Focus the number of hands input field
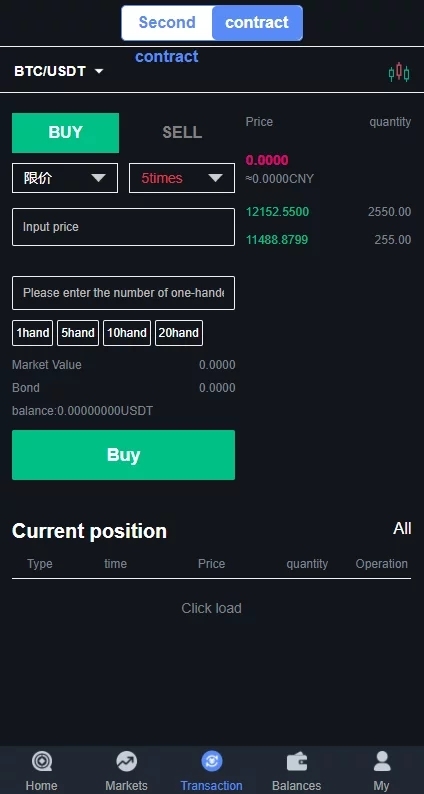424x794 pixels. point(124,293)
